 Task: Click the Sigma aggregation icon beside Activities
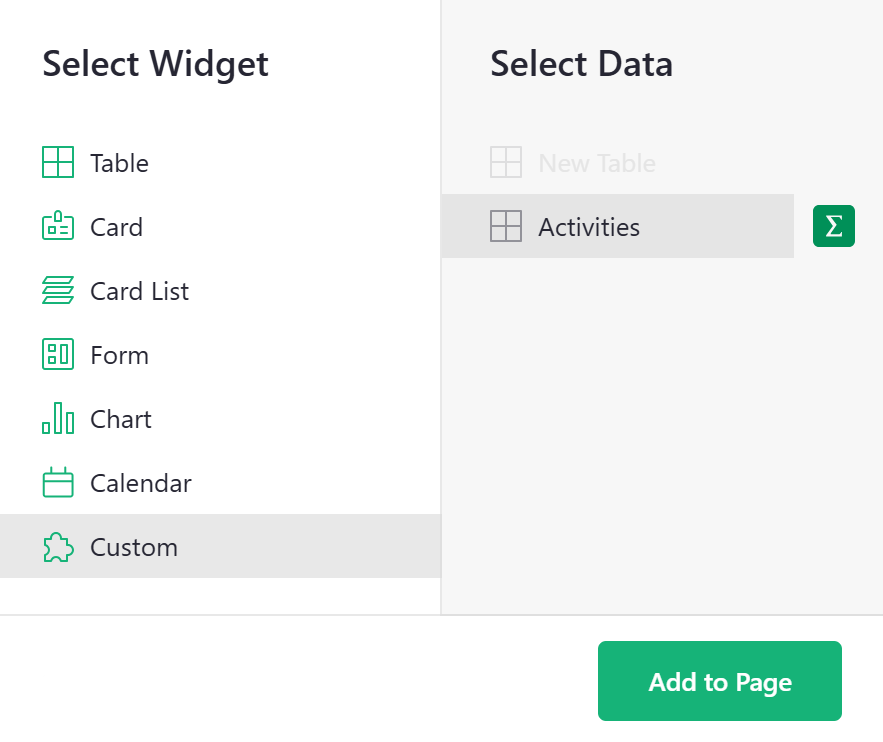pos(833,226)
